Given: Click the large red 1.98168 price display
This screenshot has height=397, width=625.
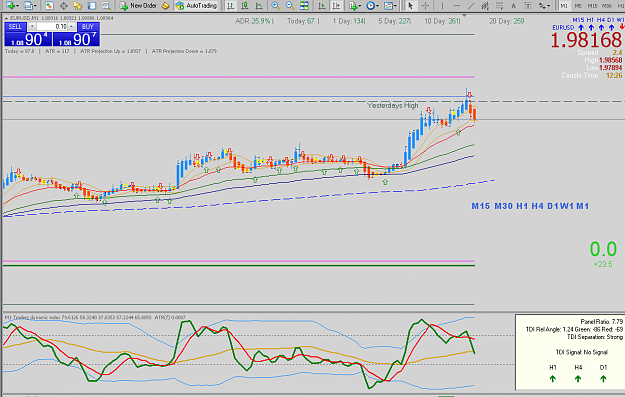Looking at the screenshot, I should [x=586, y=40].
